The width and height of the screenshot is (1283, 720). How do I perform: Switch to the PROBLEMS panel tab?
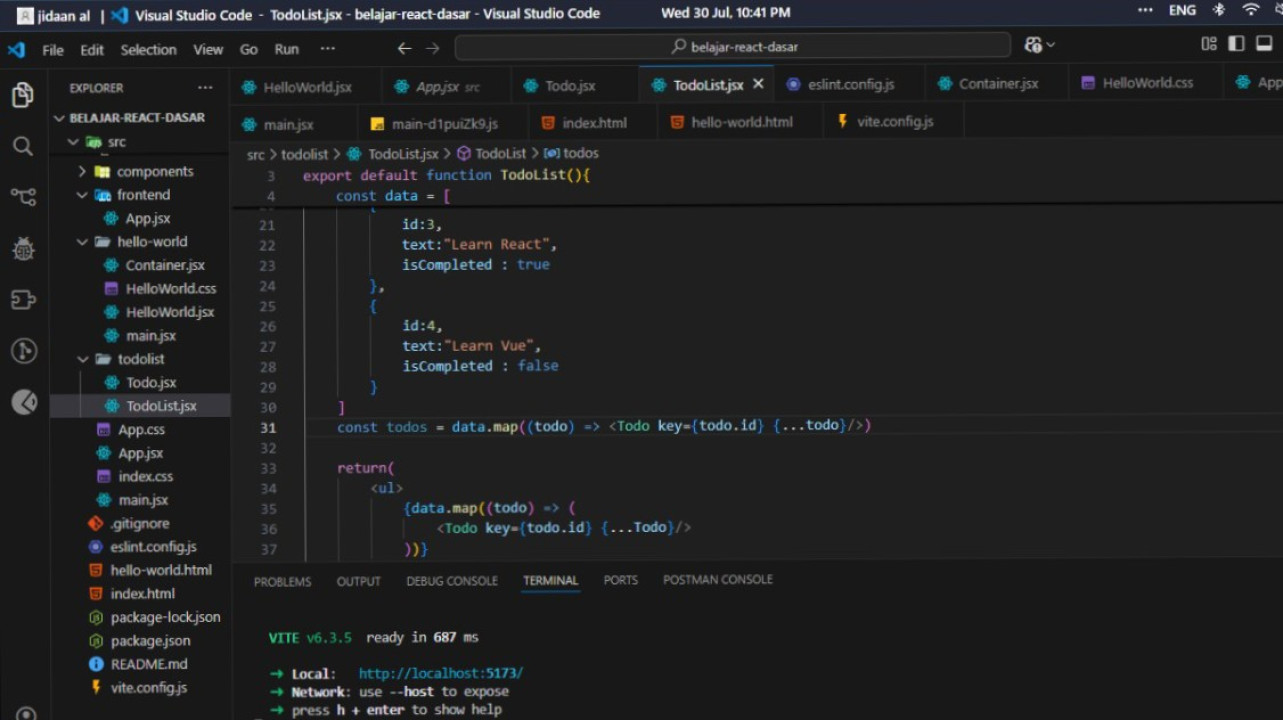(282, 581)
